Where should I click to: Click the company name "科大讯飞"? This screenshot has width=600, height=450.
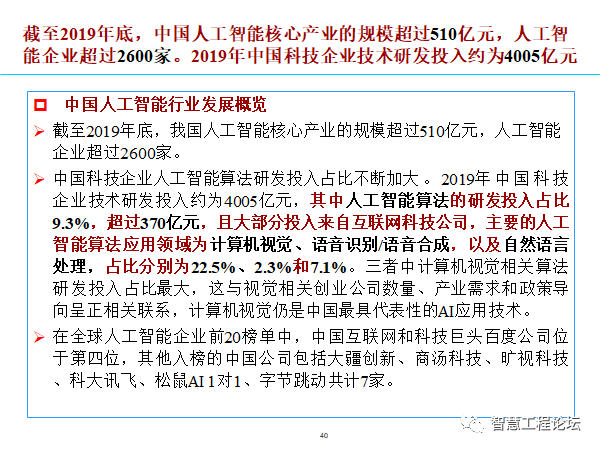tap(103, 380)
